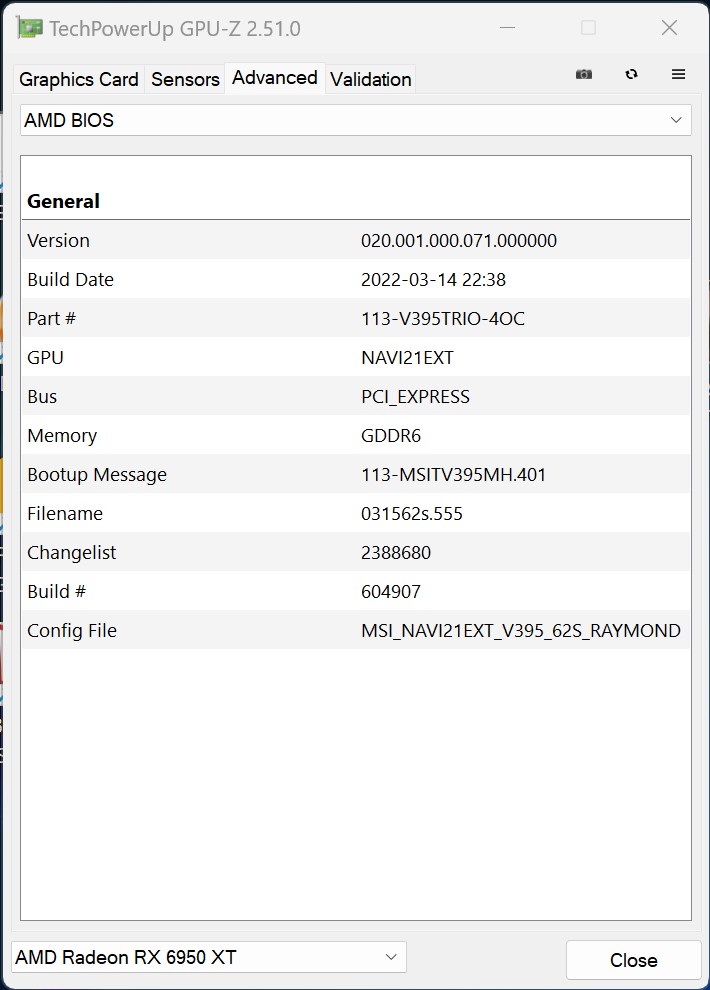Select the Part # value 113-V395TRIO-4OC
710x990 pixels.
pyautogui.click(x=442, y=319)
